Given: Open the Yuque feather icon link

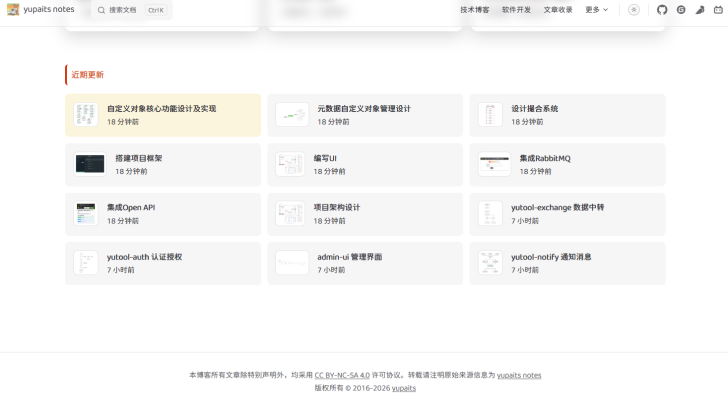Looking at the screenshot, I should [x=700, y=10].
